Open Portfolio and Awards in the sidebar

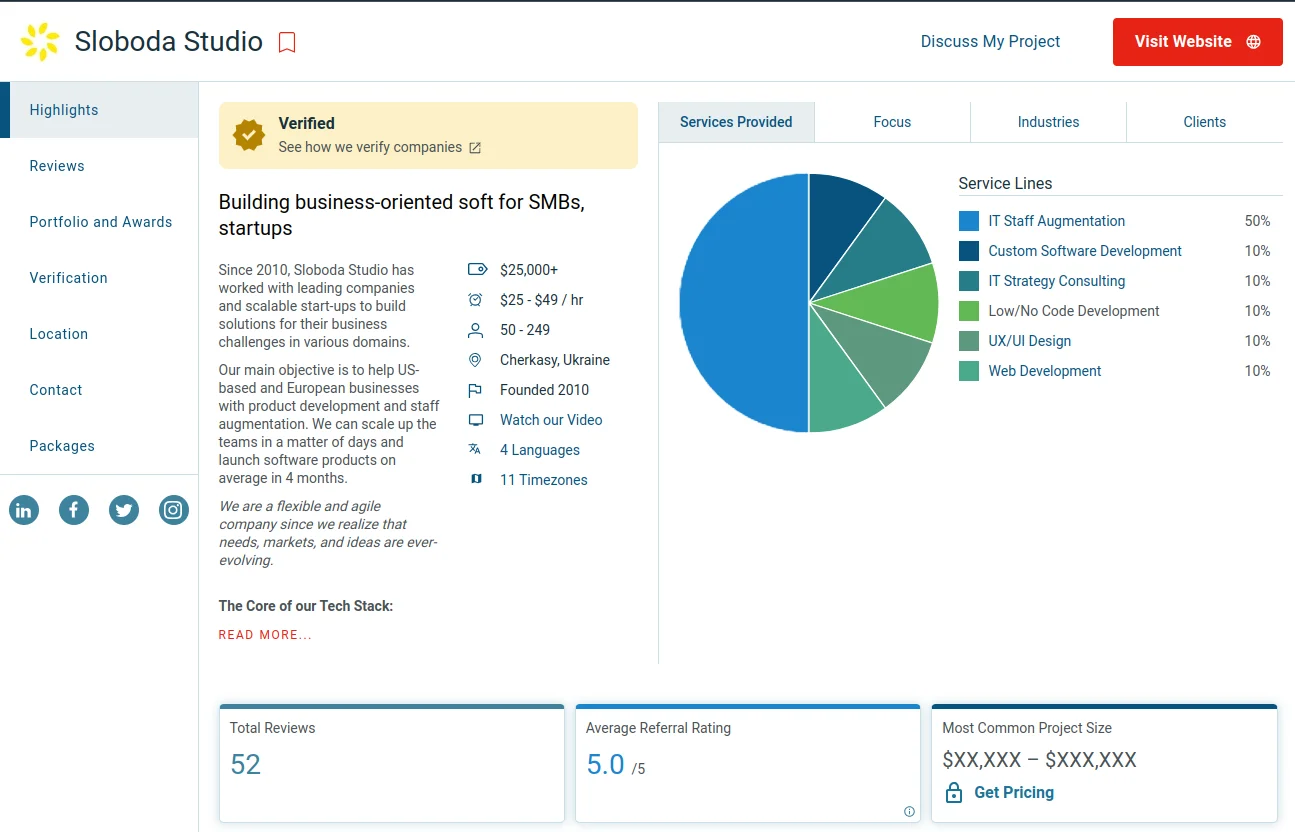click(99, 222)
